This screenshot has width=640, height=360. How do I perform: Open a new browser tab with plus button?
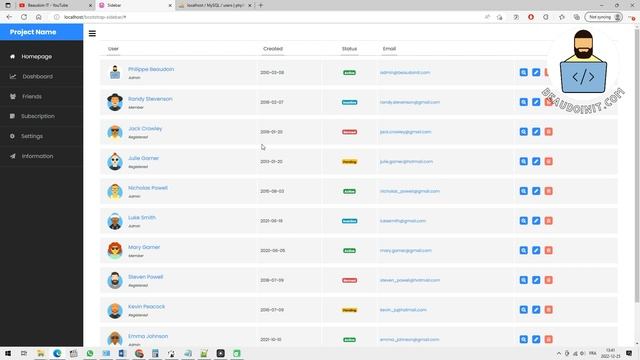click(x=261, y=5)
